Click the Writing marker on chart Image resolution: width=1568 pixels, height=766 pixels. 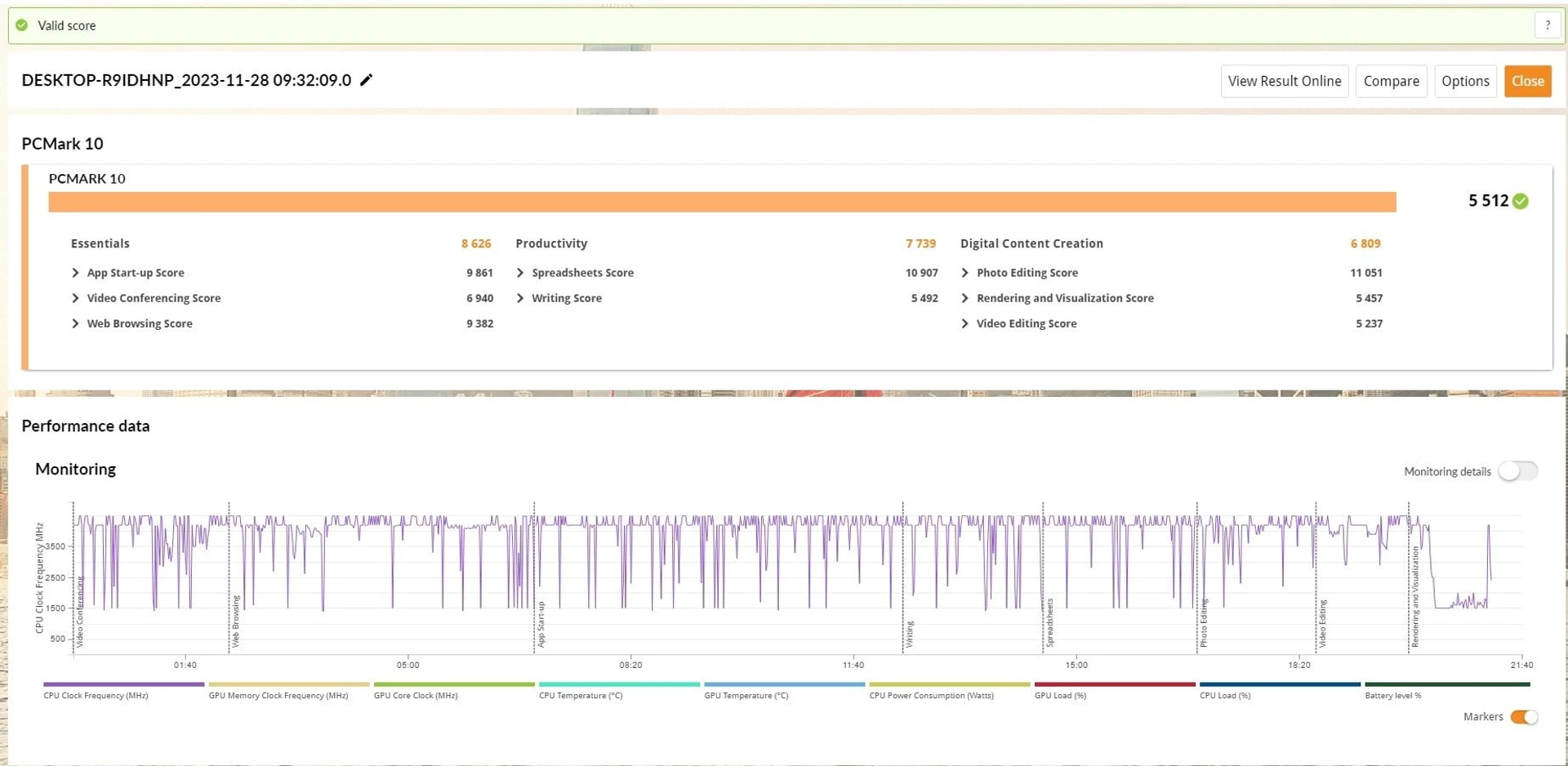point(909,635)
